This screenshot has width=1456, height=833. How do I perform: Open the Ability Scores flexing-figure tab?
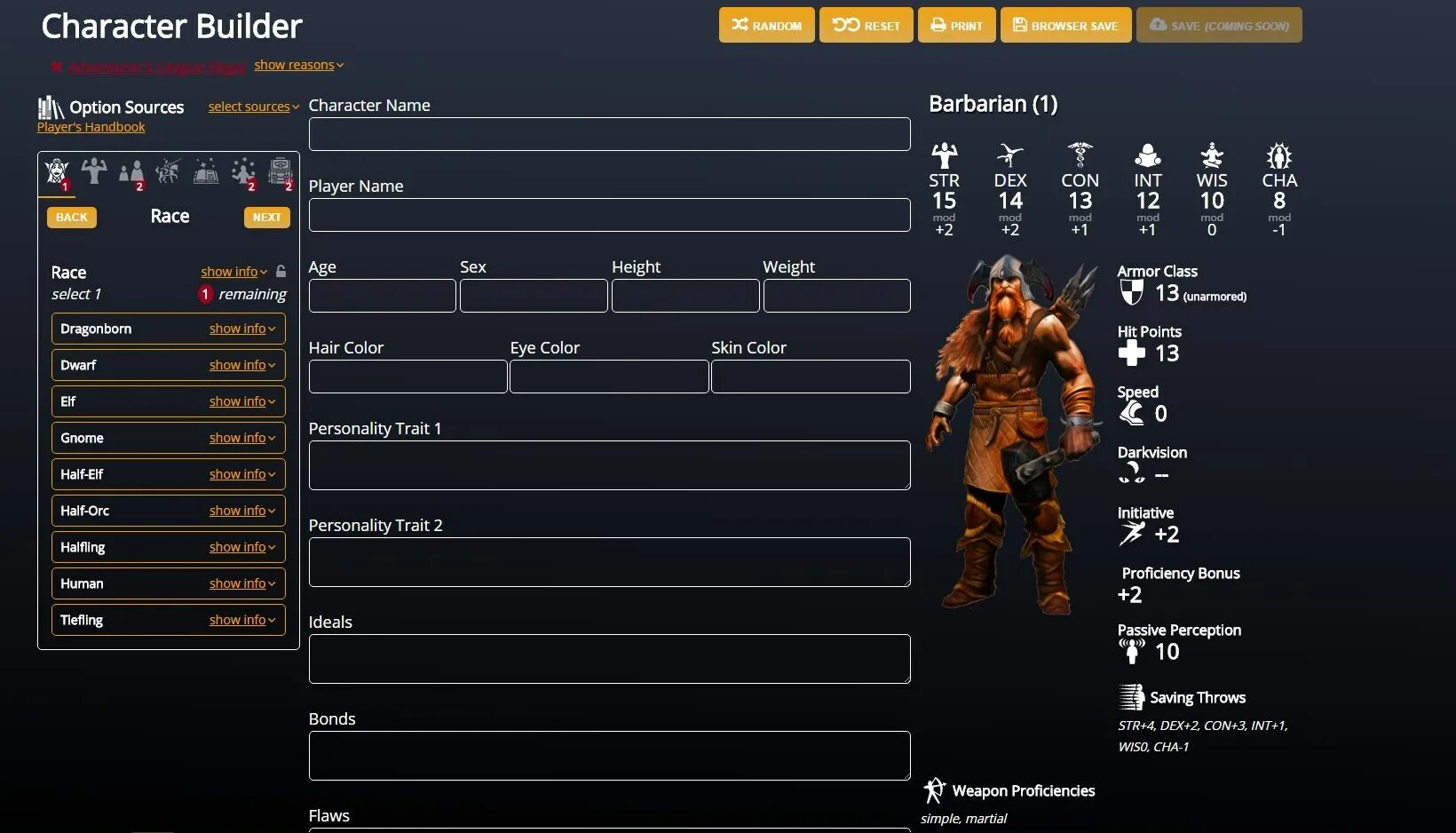[93, 171]
